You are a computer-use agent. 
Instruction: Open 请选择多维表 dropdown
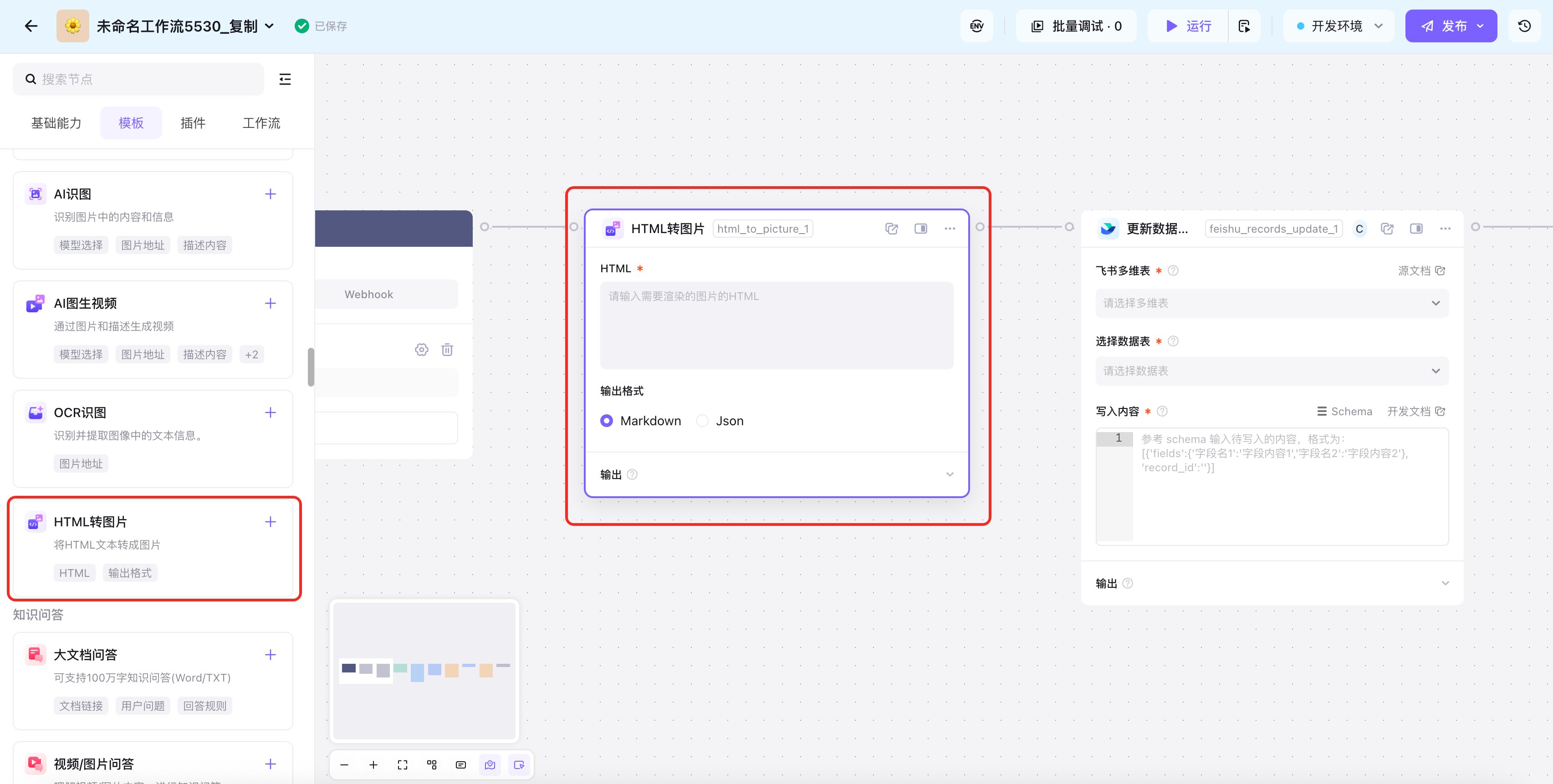pos(1271,303)
